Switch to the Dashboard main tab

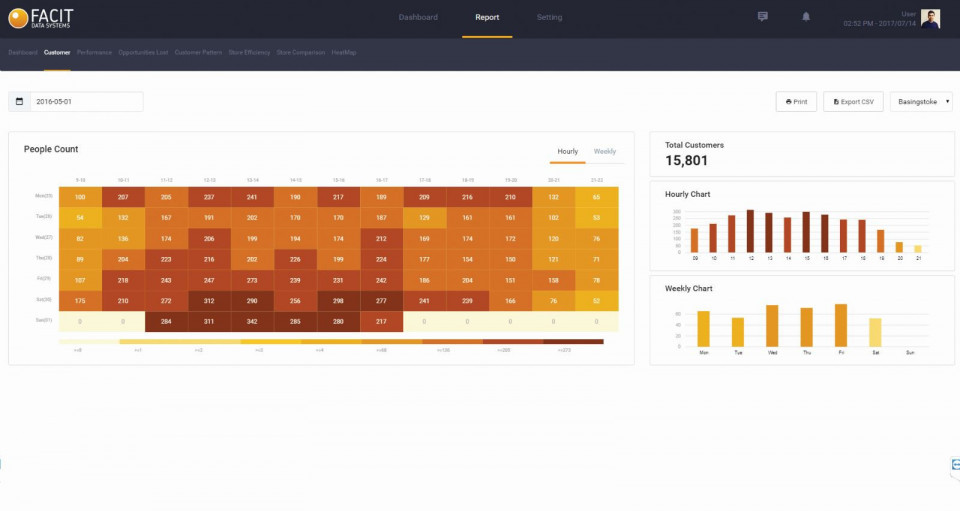coord(418,17)
